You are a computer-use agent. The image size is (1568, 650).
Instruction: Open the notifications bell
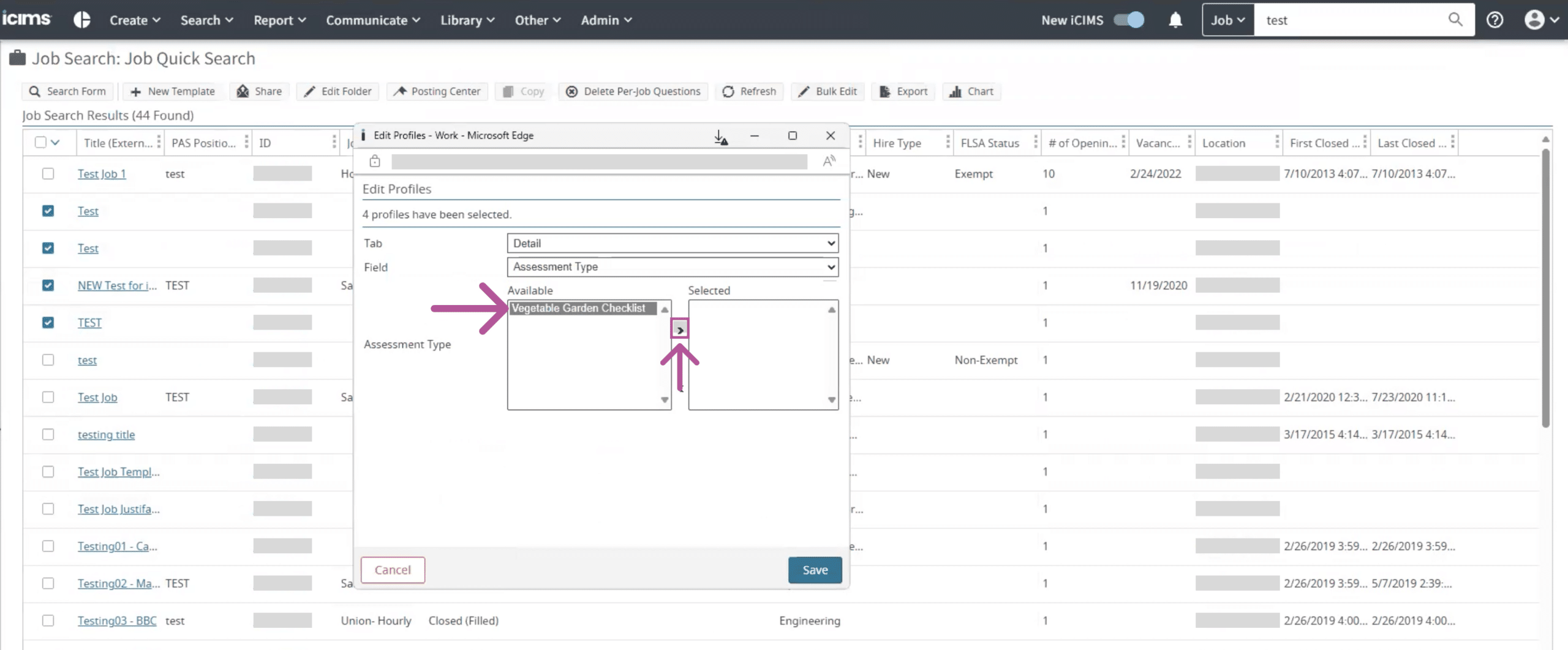coord(1175,20)
